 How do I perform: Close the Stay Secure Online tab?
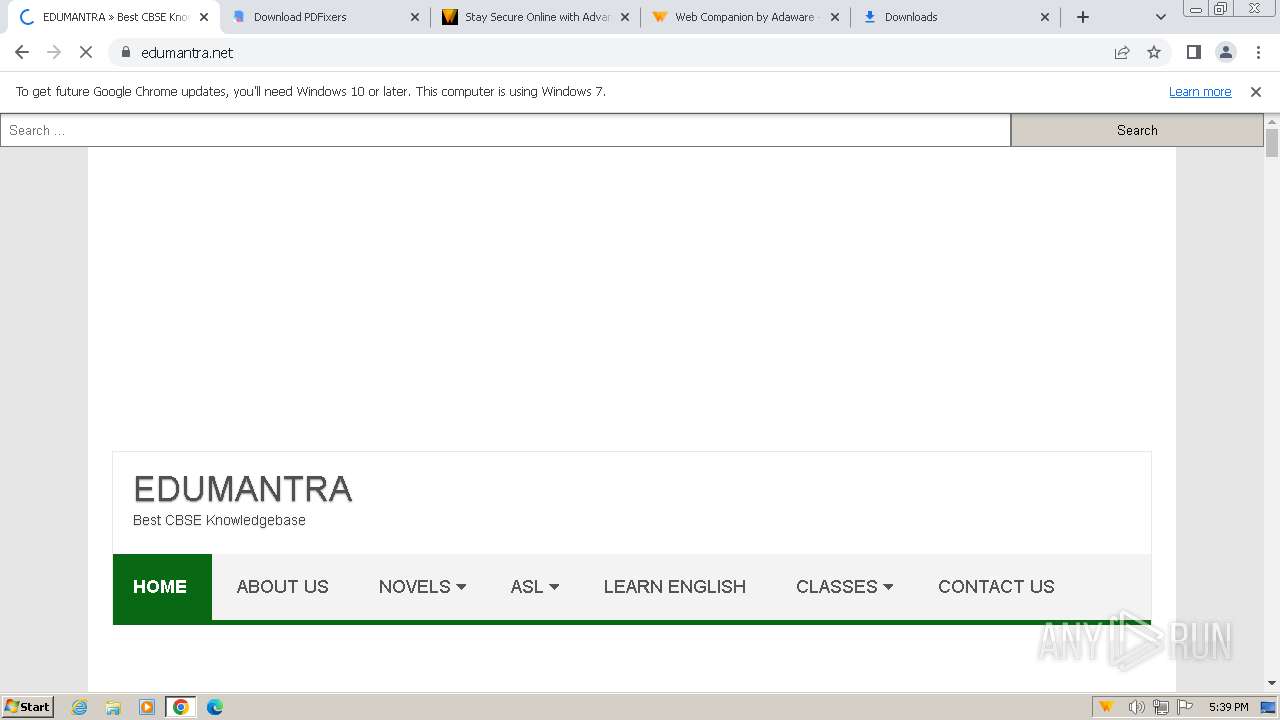tap(625, 17)
